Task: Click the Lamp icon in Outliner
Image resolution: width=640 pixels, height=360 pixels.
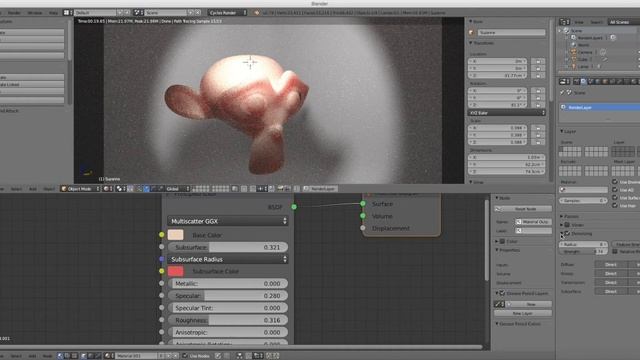Action: [x=573, y=66]
